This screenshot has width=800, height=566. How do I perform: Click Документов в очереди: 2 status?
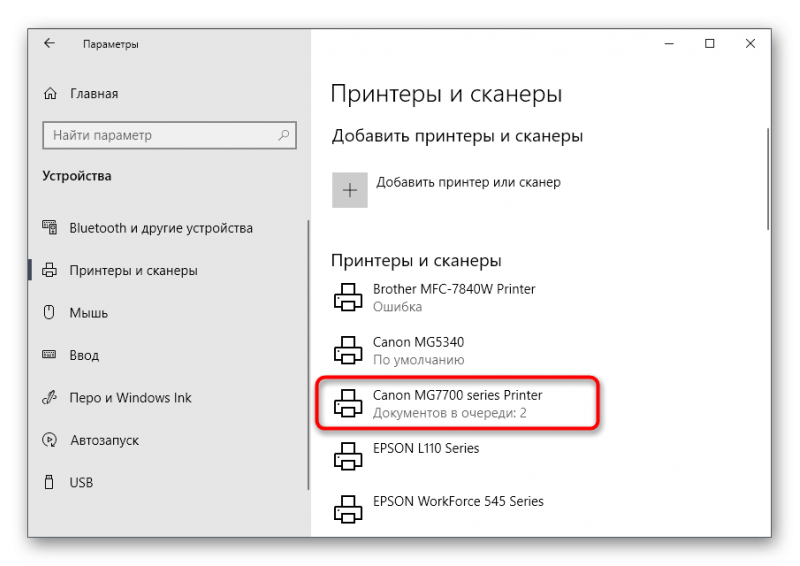coord(449,413)
